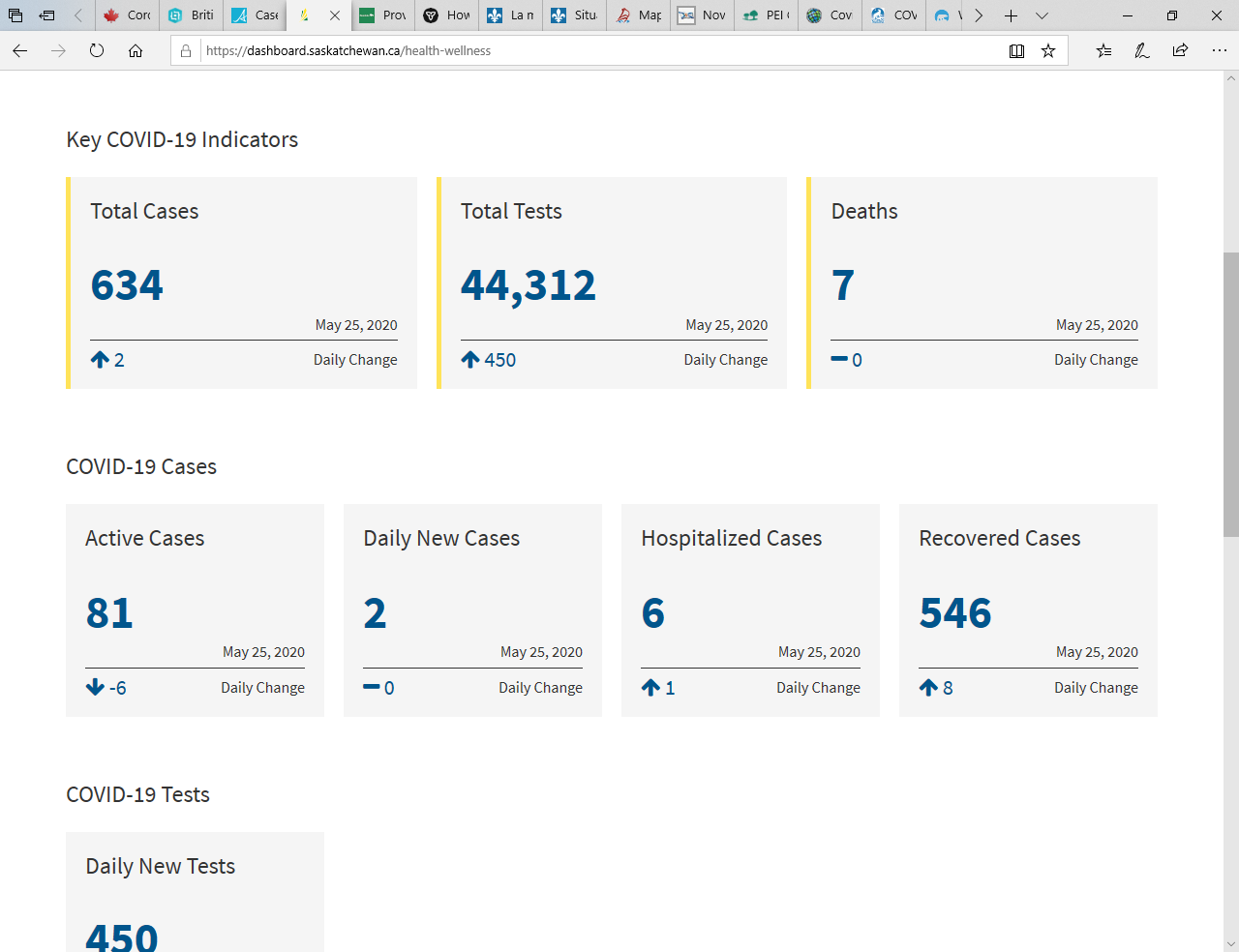Open the favorites hub list
Image resolution: width=1239 pixels, height=952 pixels.
(1103, 51)
